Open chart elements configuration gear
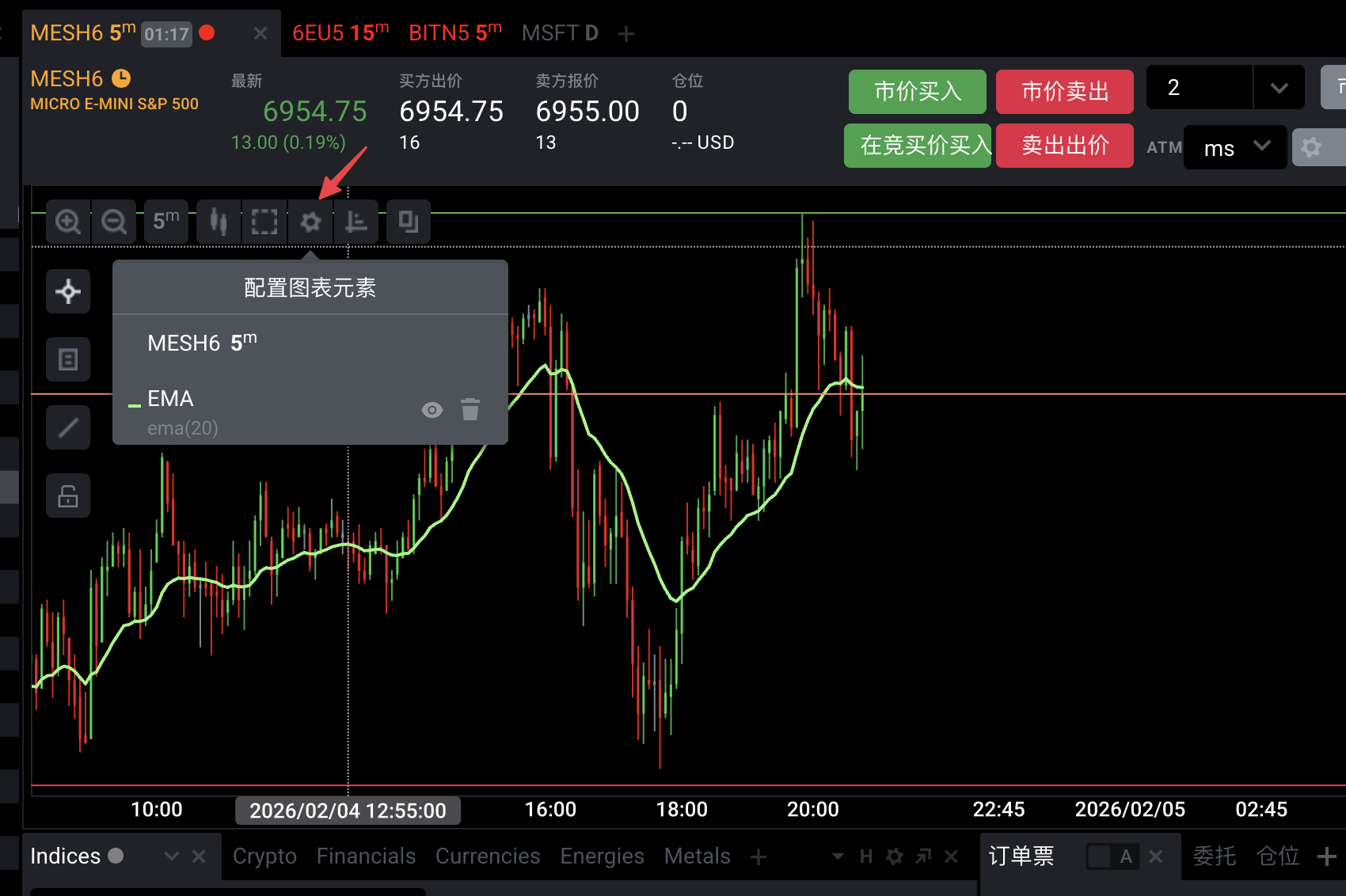The height and width of the screenshot is (896, 1346). point(310,222)
